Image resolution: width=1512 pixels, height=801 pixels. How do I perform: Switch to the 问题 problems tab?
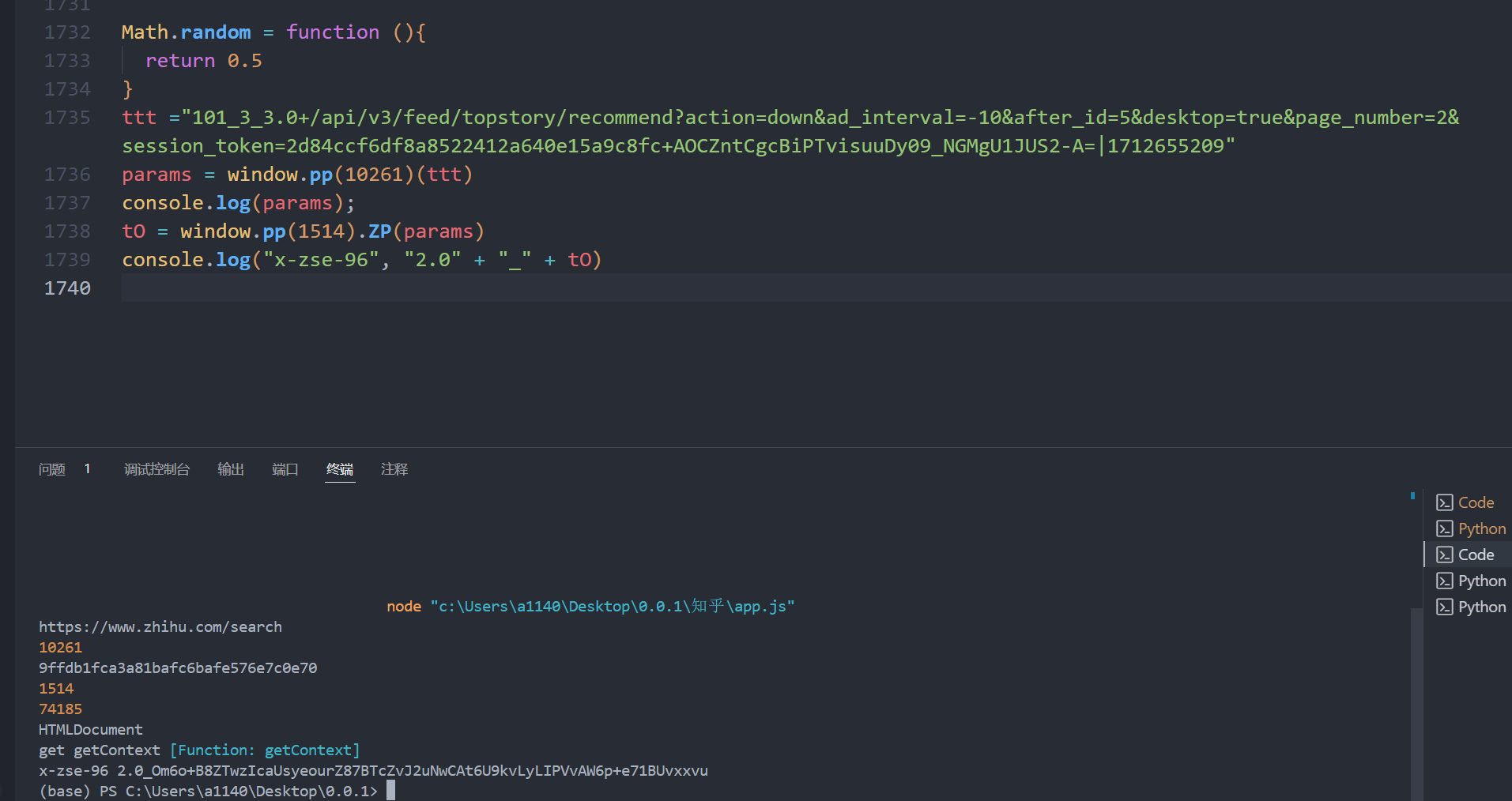(52, 469)
